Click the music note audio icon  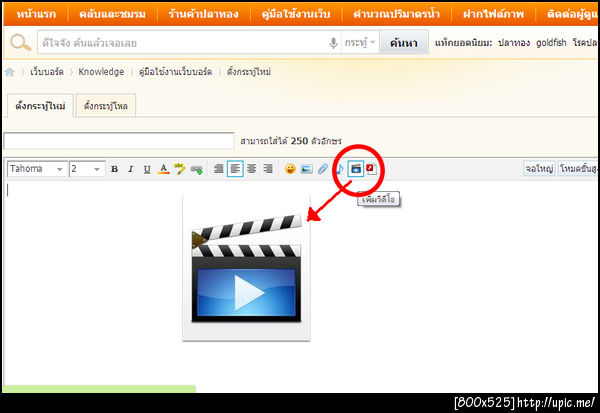[x=339, y=169]
